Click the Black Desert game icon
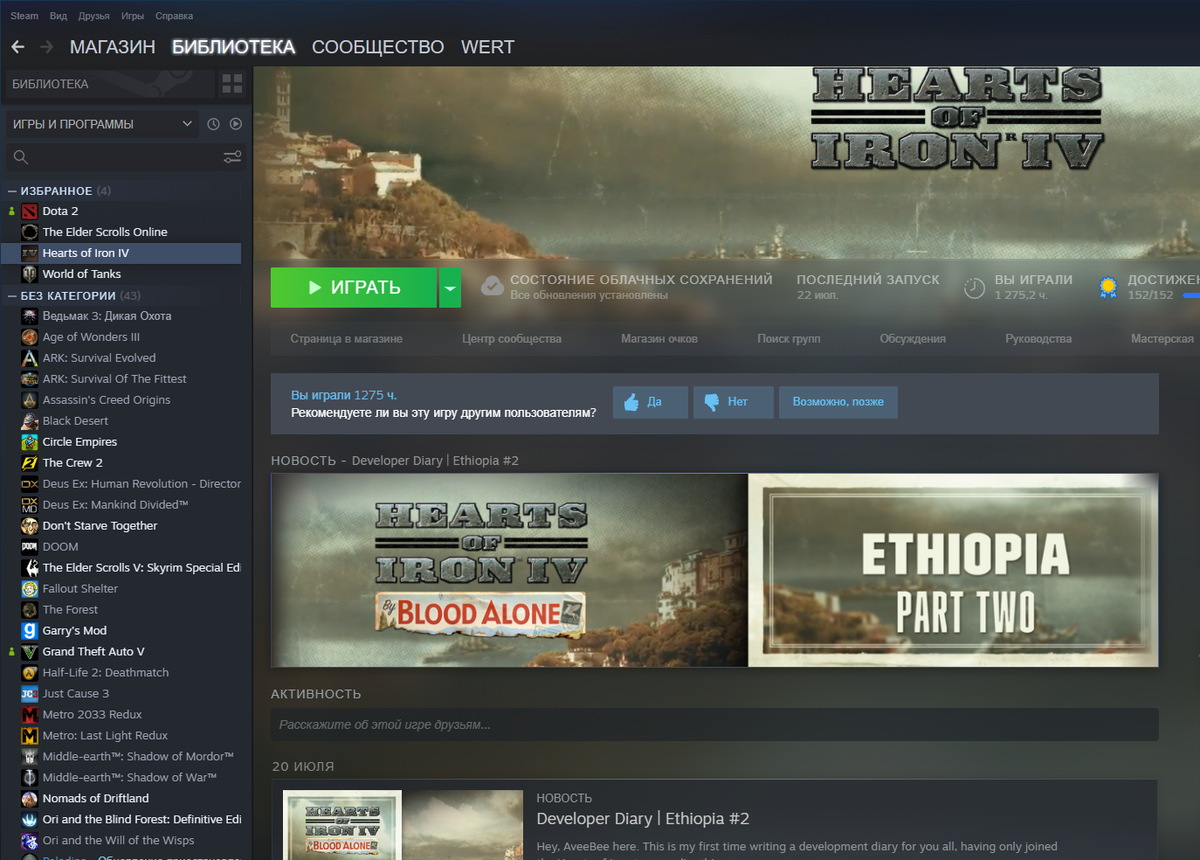 click(x=30, y=421)
